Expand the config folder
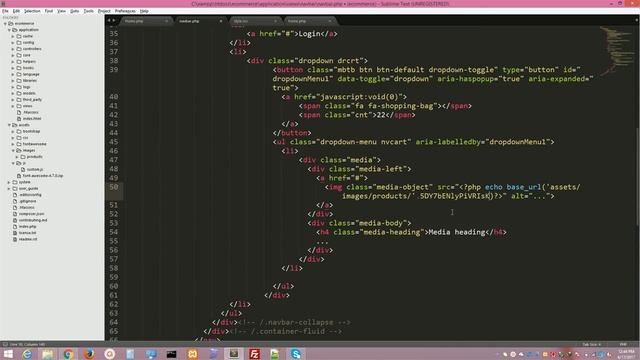This screenshot has height=360, width=640. tap(13, 42)
